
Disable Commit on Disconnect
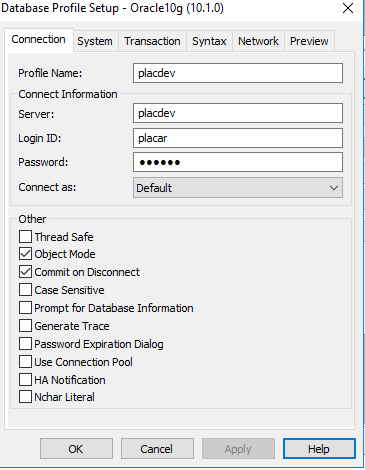pyautogui.click(x=25, y=272)
